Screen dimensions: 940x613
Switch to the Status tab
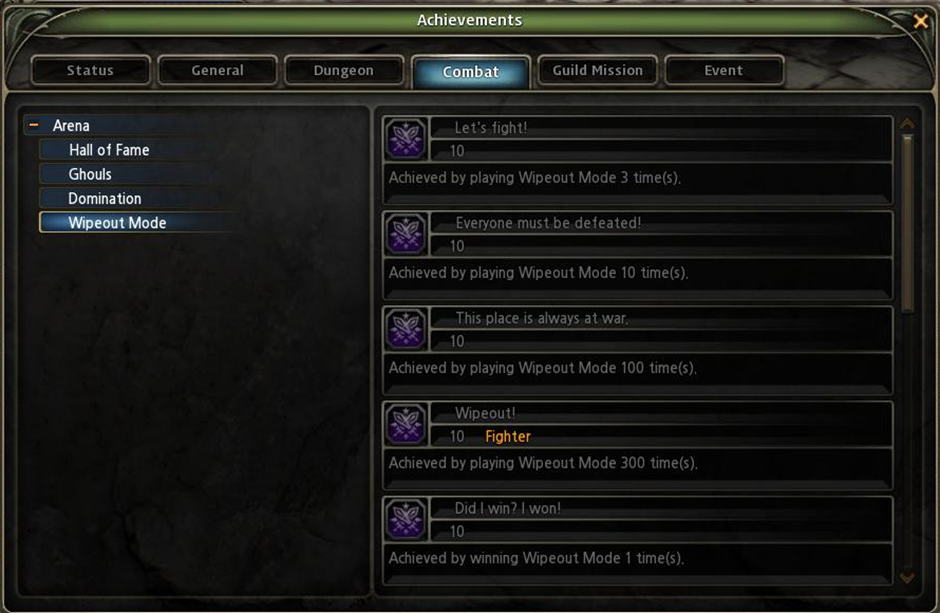pyautogui.click(x=91, y=71)
